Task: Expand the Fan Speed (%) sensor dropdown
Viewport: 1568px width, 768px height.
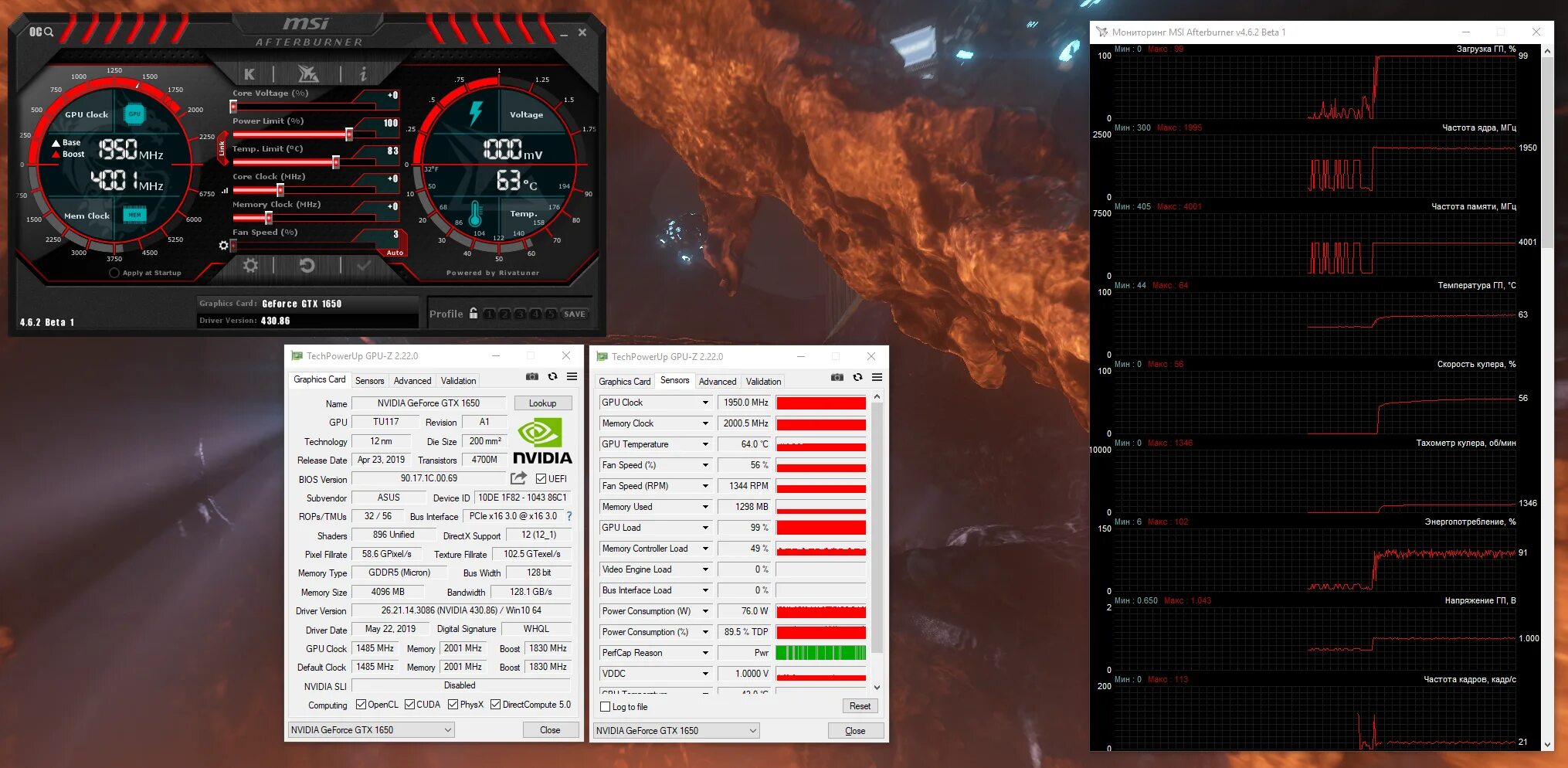Action: 705,465
